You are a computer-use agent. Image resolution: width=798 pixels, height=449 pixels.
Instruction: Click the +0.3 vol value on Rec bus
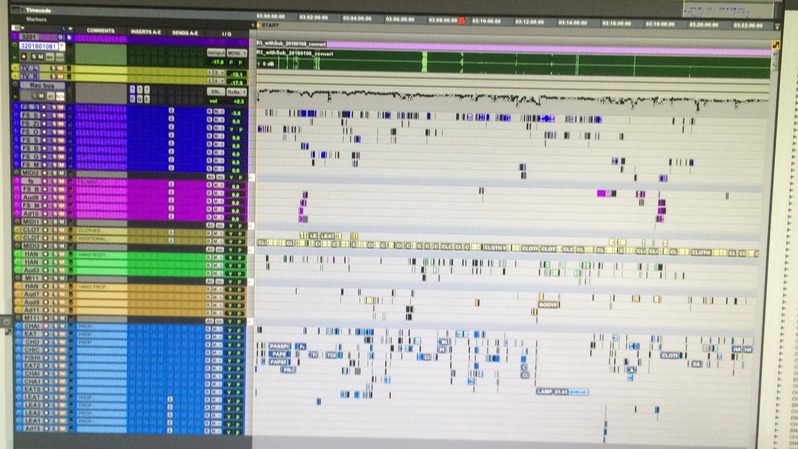(239, 101)
